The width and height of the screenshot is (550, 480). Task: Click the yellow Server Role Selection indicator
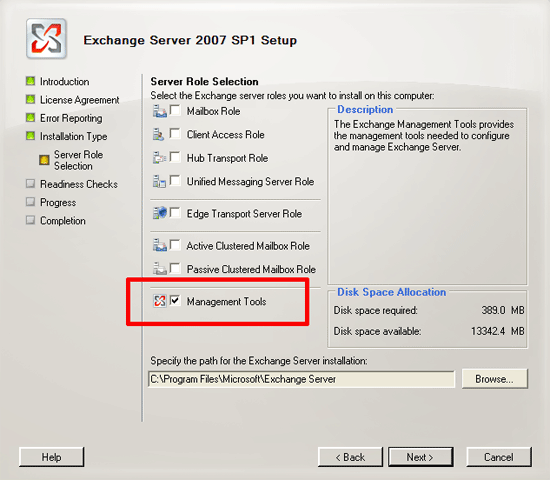click(44, 160)
